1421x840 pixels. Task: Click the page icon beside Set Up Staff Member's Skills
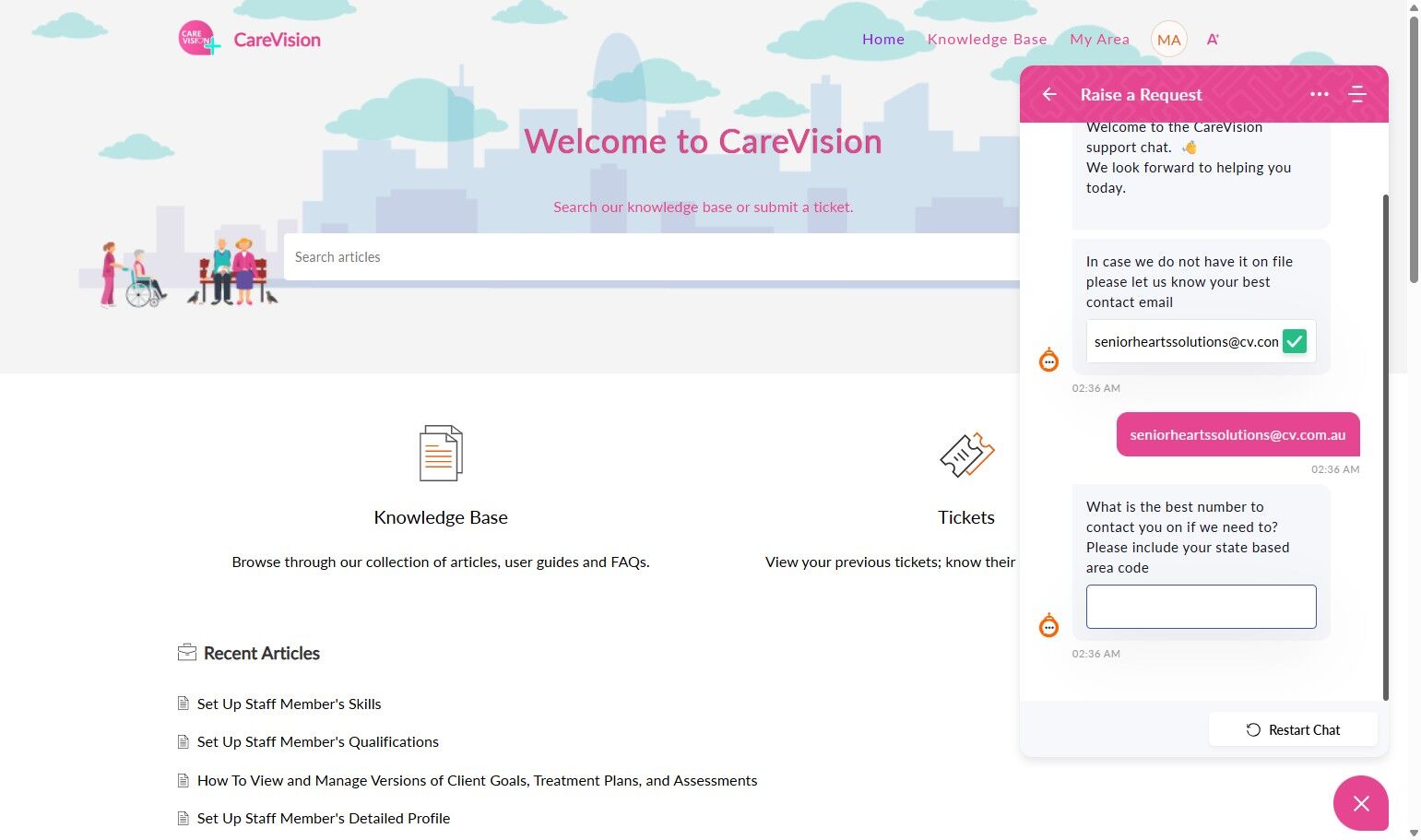pos(184,704)
